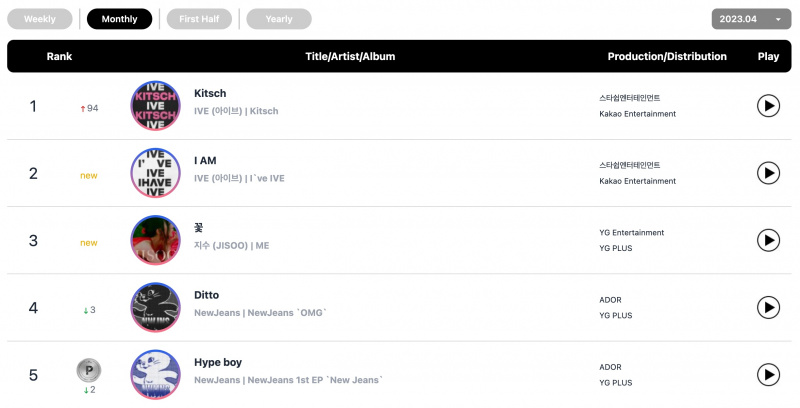Expand the 2023.04 date dropdown
This screenshot has height=408, width=800.
coord(752,19)
